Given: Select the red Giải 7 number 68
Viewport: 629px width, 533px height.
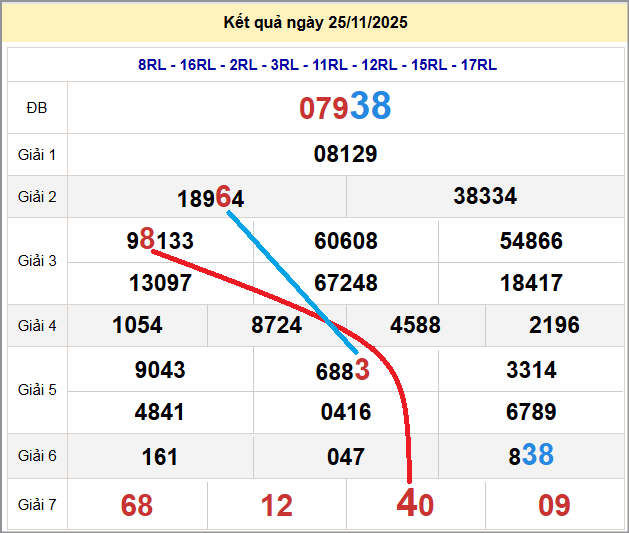Looking at the screenshot, I should 137,505.
